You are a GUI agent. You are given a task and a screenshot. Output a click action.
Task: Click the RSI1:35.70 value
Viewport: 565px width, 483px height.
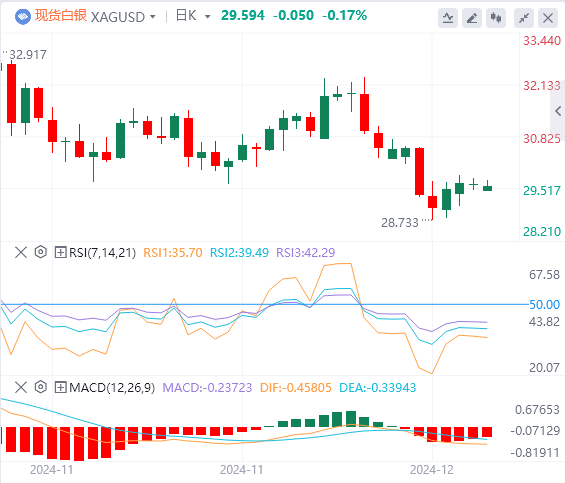(173, 252)
